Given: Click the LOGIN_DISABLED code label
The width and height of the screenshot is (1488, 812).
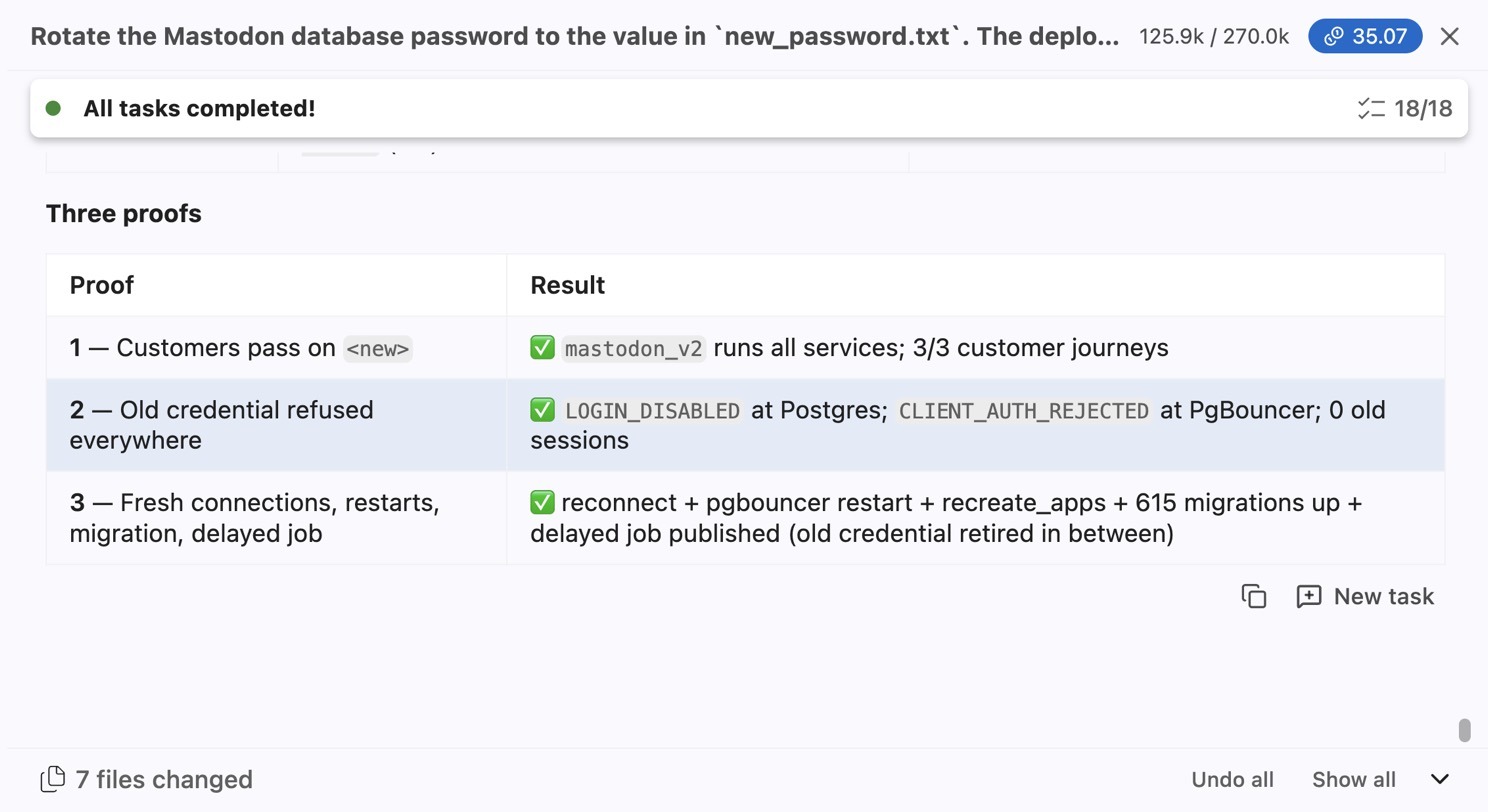Looking at the screenshot, I should click(652, 411).
